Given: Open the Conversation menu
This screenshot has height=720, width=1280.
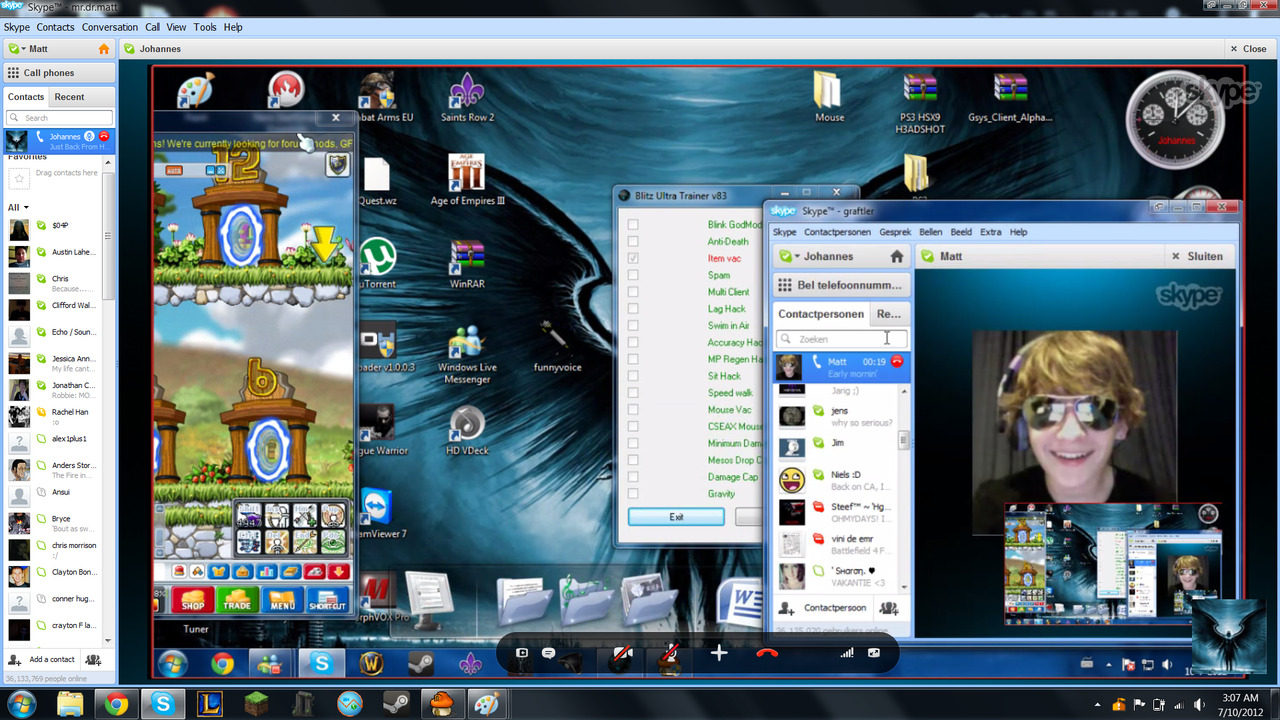Looking at the screenshot, I should [110, 27].
